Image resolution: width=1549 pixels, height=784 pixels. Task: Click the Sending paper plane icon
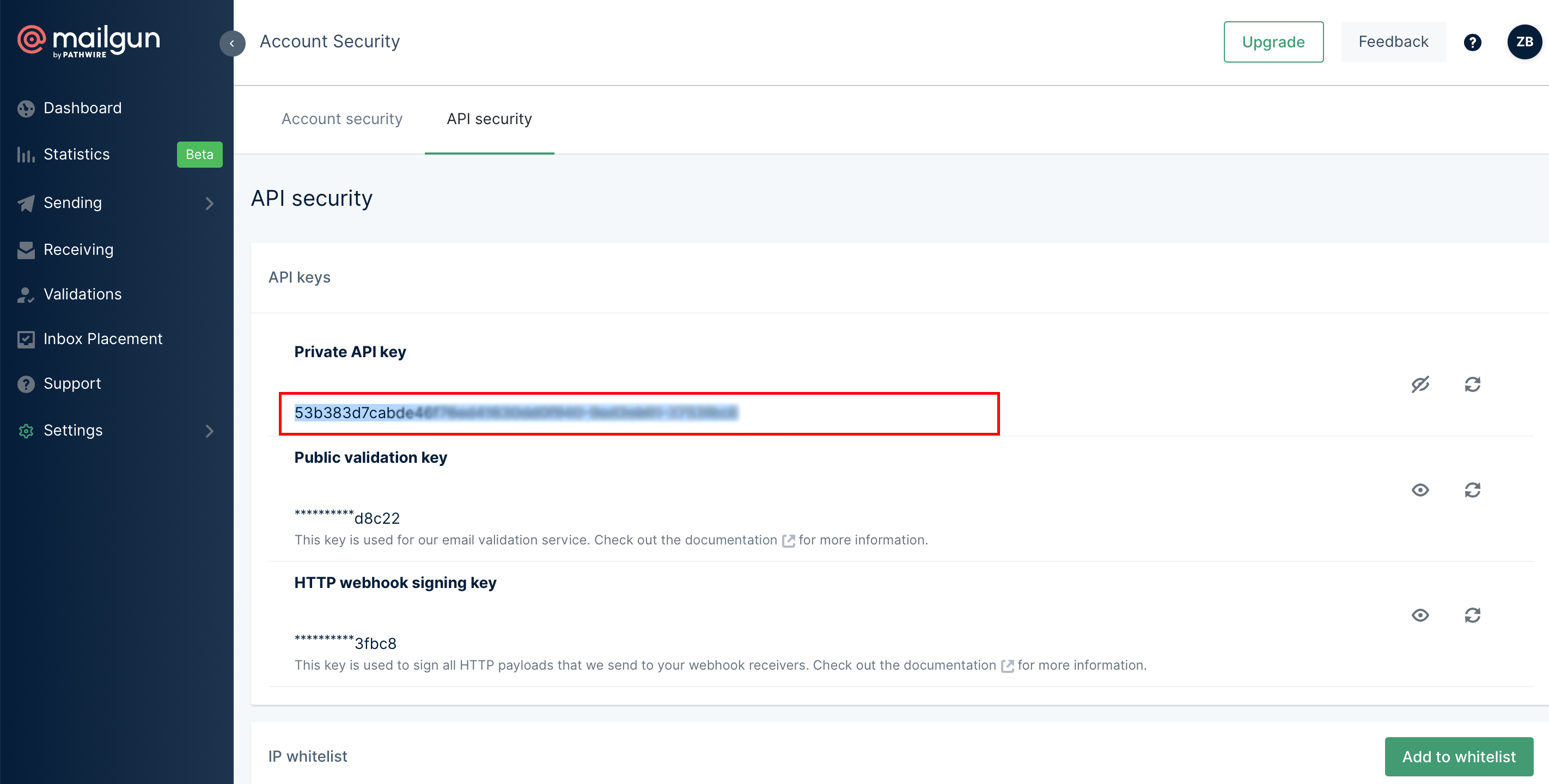[26, 203]
